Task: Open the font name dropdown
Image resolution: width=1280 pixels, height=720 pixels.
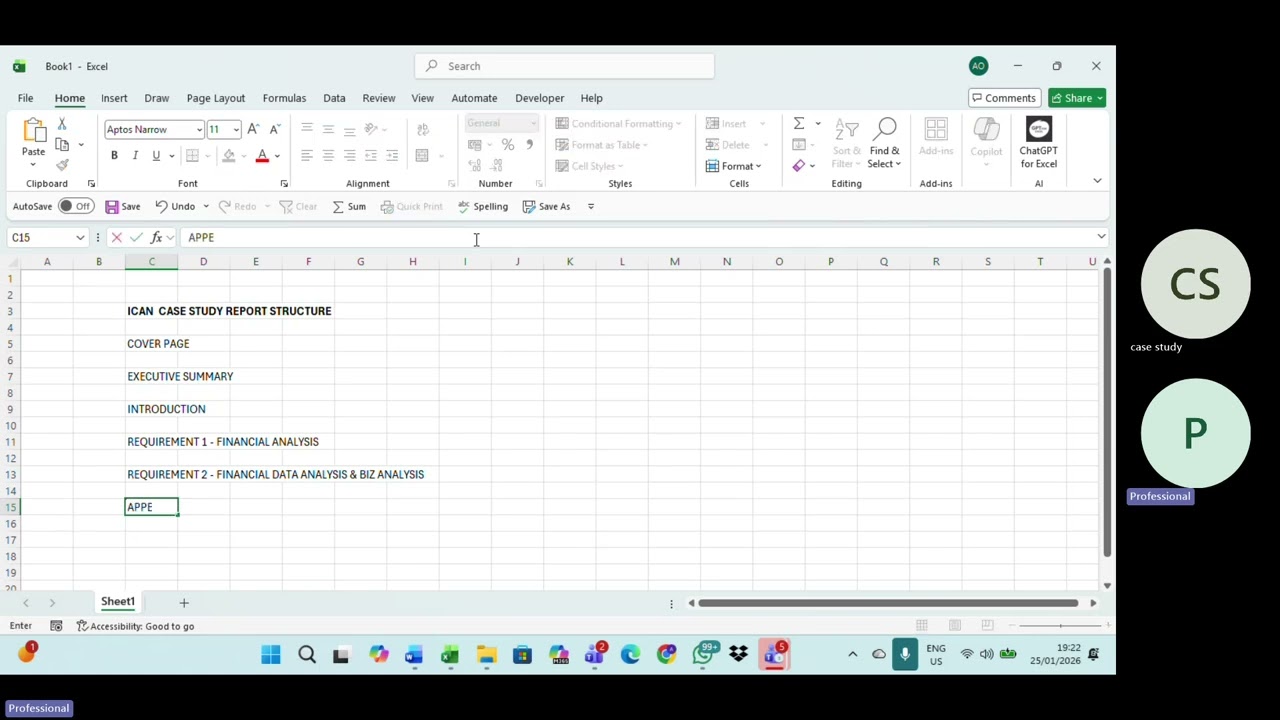Action: click(x=199, y=129)
